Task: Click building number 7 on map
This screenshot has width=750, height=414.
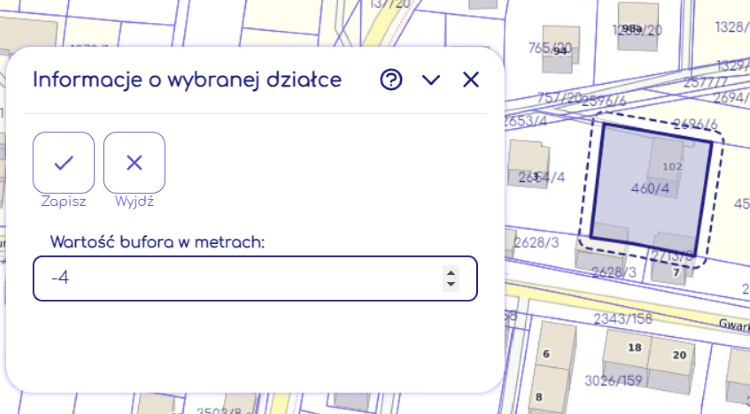Action: (676, 272)
